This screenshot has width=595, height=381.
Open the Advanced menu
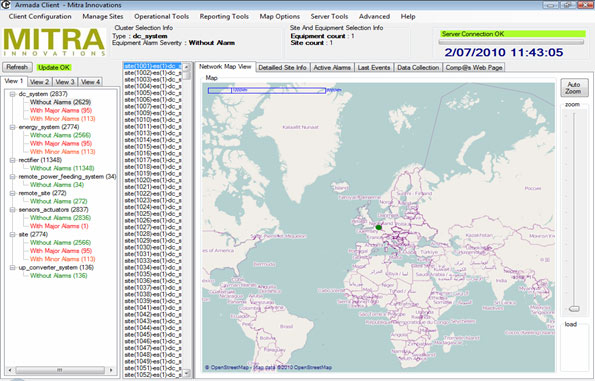374,17
